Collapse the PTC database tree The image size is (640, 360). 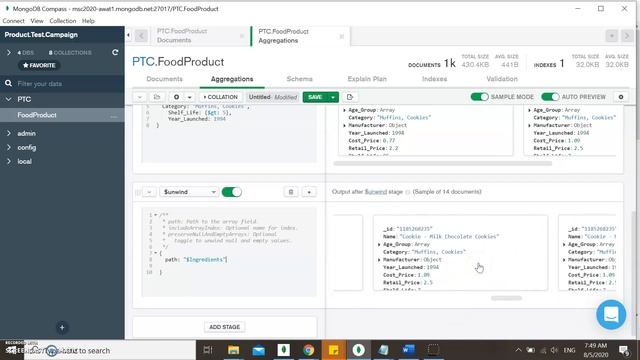pyautogui.click(x=9, y=99)
